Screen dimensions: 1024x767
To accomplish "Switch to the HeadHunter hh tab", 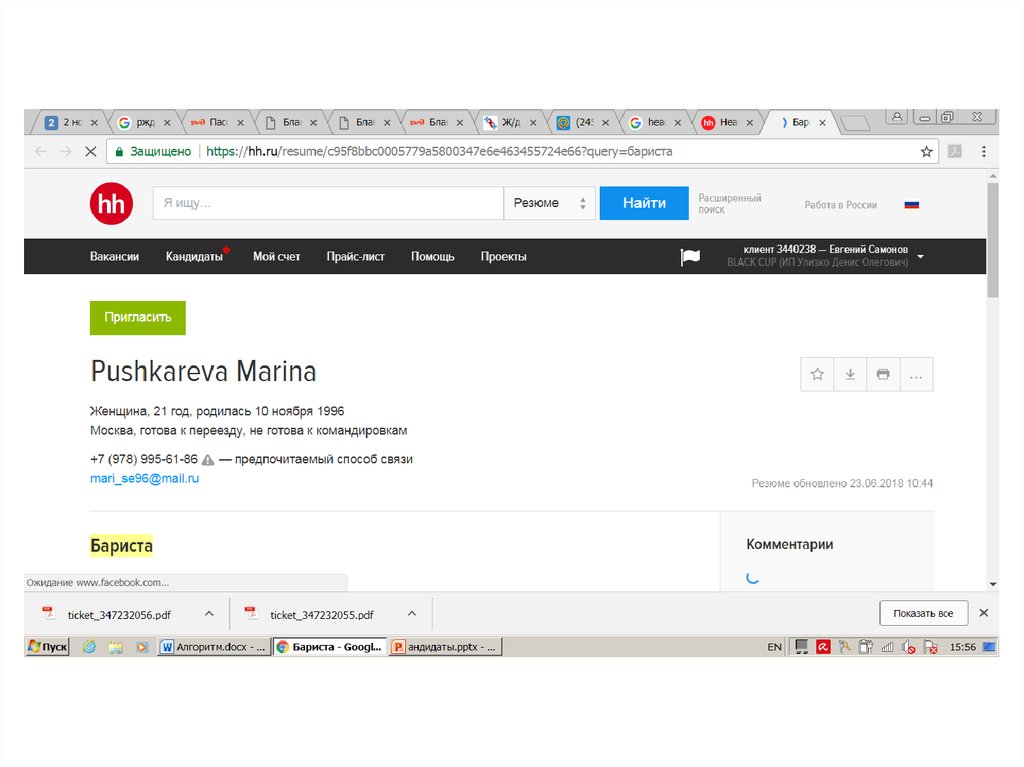I will pyautogui.click(x=726, y=122).
